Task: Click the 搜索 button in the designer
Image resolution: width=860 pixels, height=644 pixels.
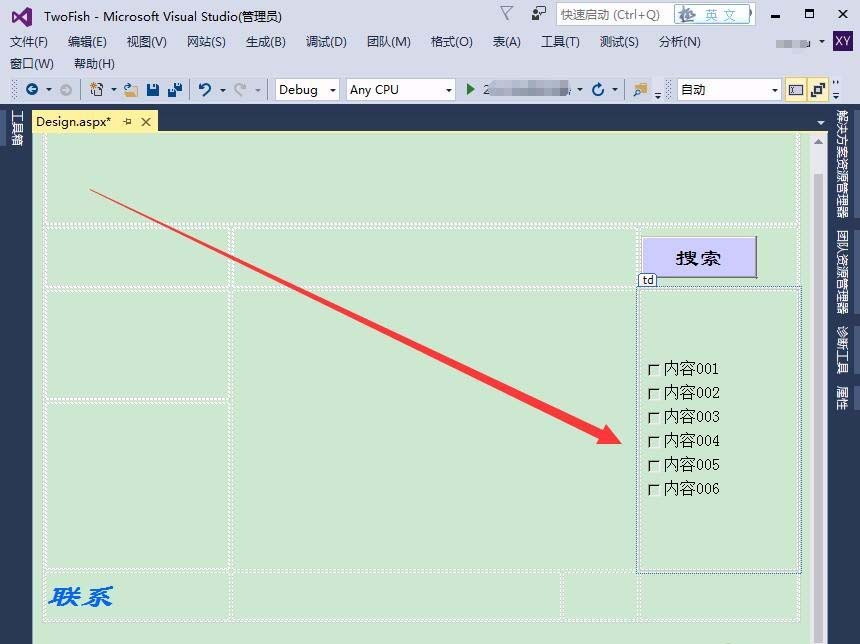Action: point(698,257)
